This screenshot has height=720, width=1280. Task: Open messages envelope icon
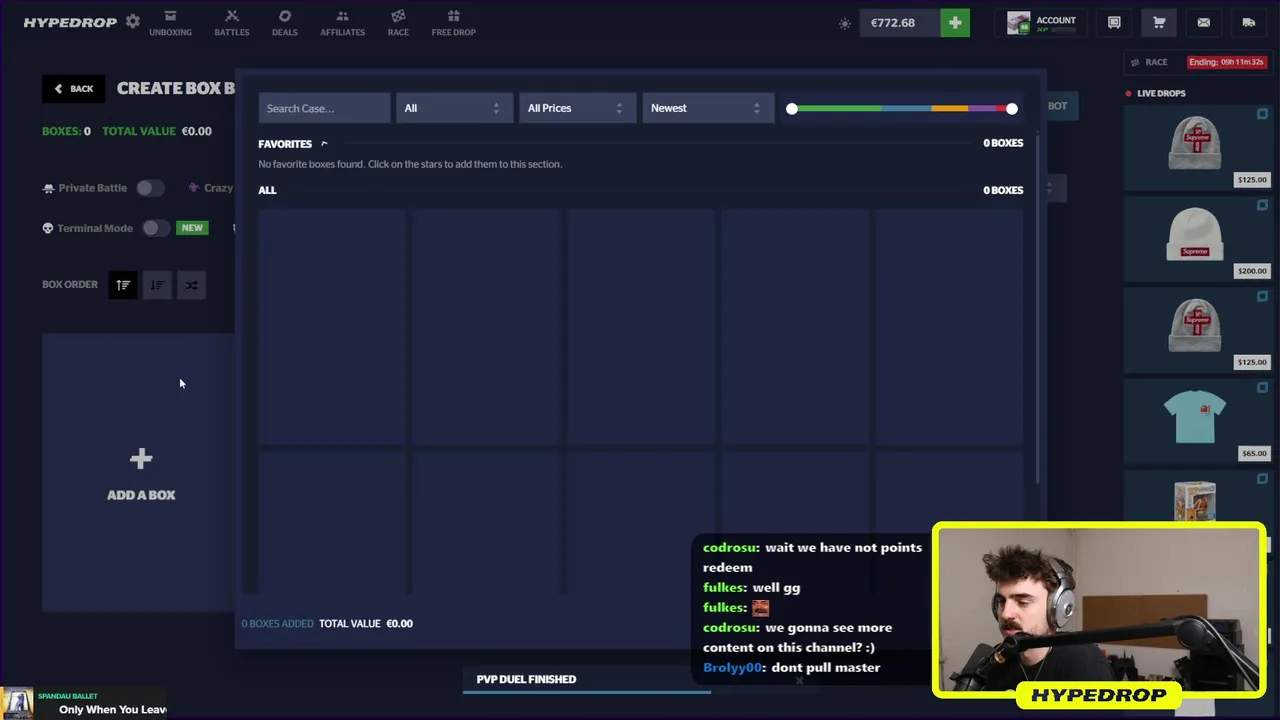coord(1204,22)
